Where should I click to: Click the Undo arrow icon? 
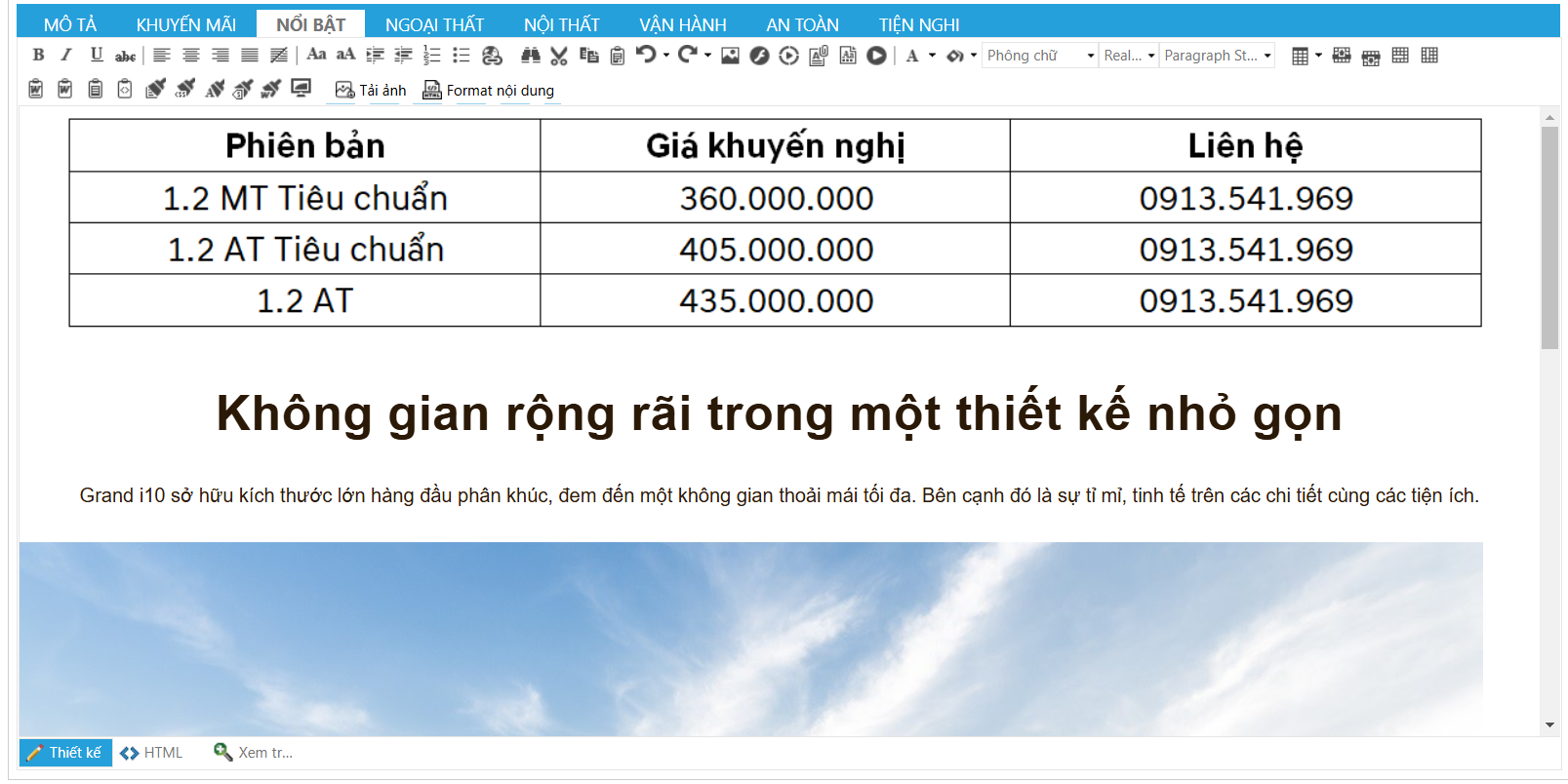coord(646,56)
